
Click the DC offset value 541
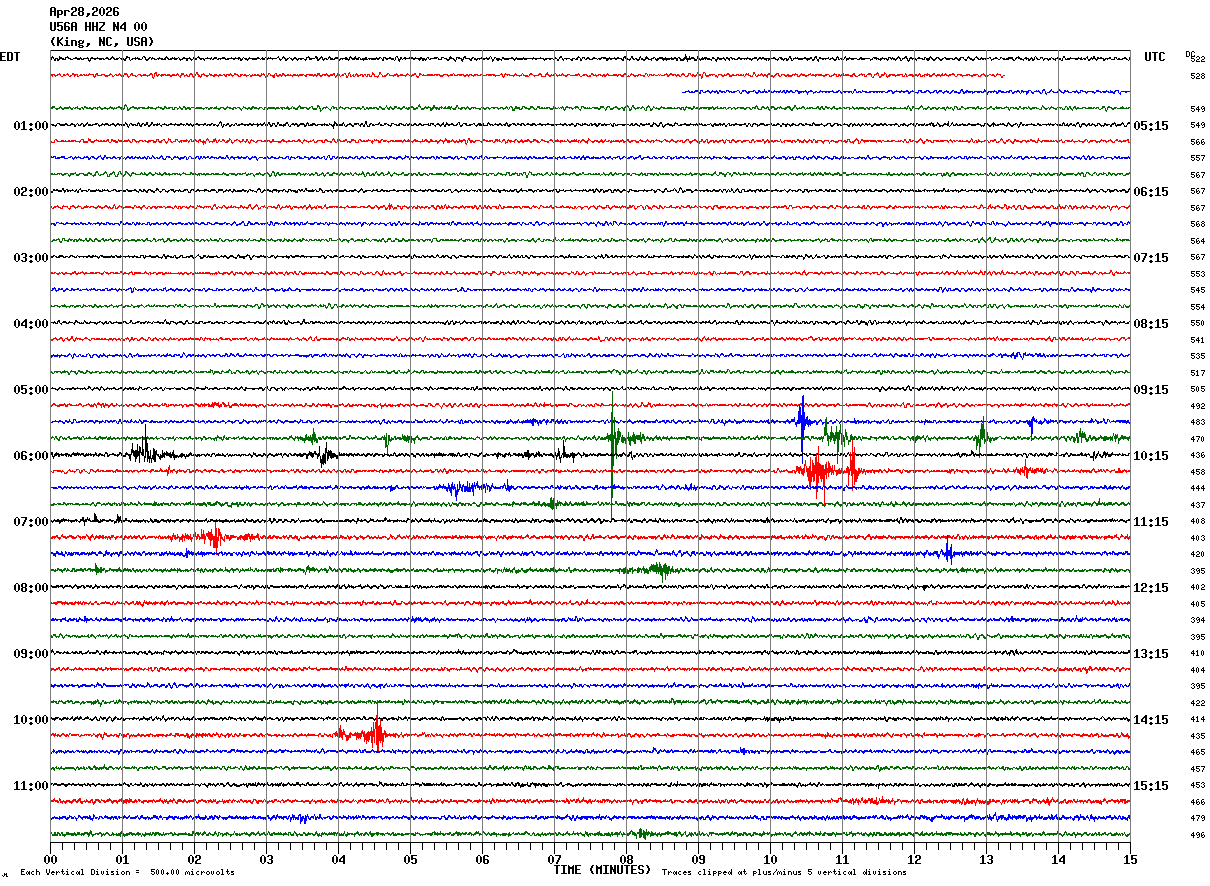point(1197,340)
